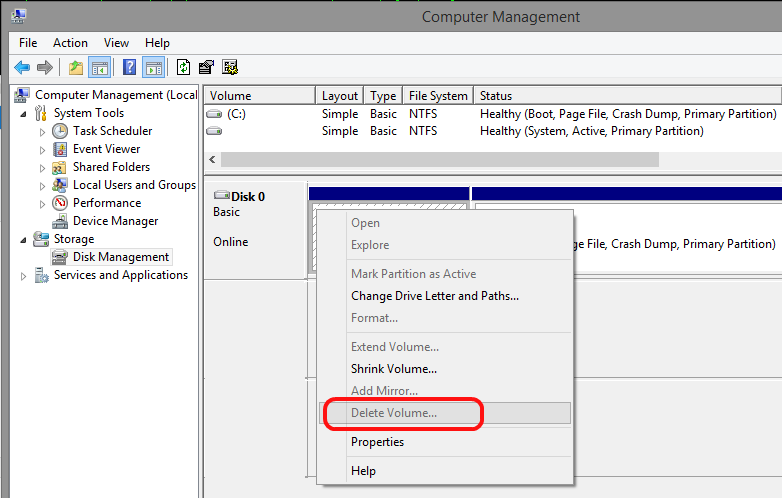Click the Refresh toolbar icon
Image resolution: width=782 pixels, height=498 pixels.
pos(184,67)
